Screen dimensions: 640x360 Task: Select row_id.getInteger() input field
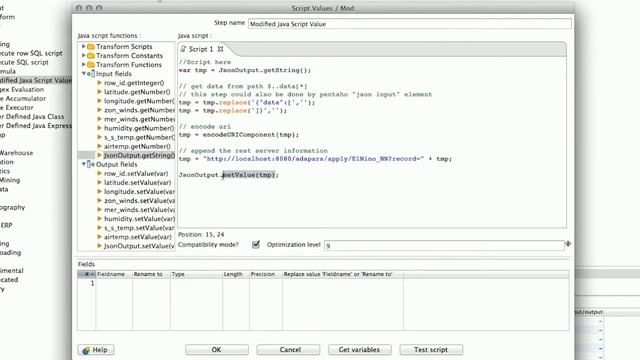(x=134, y=83)
